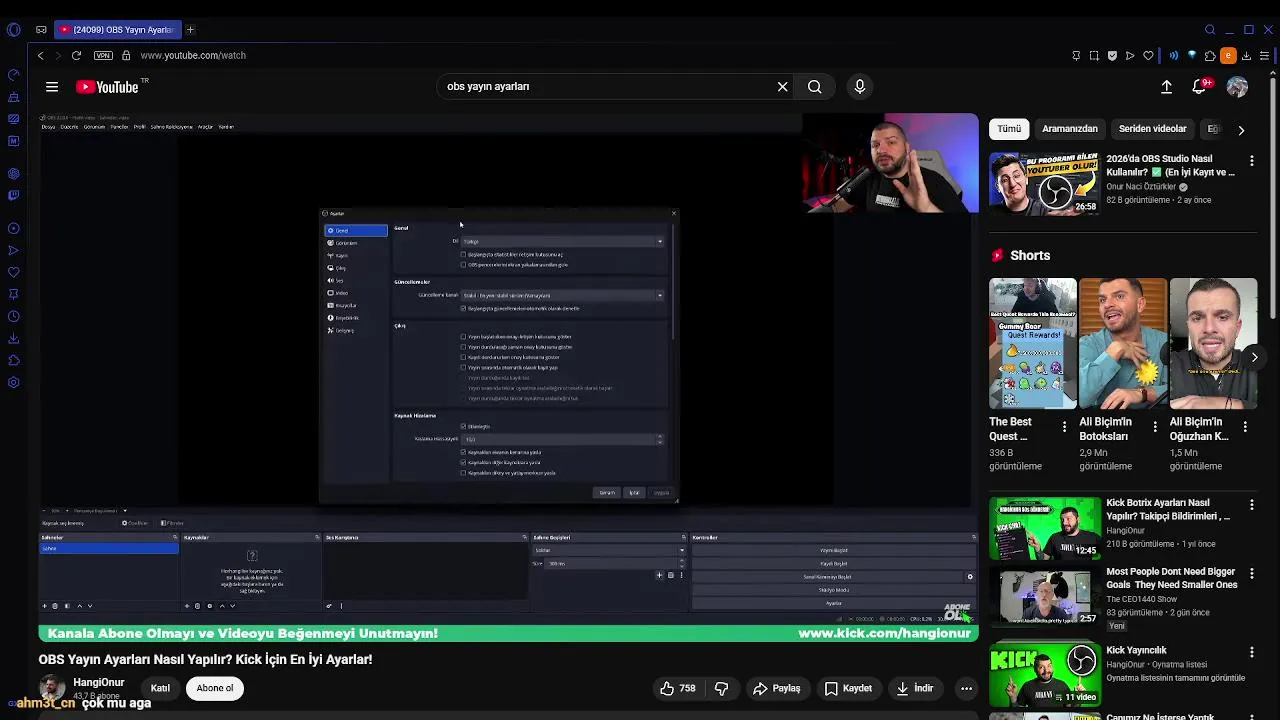Viewport: 1280px width, 720px height.
Task: Check the third checkbox in the Çıkış section
Action: [463, 357]
